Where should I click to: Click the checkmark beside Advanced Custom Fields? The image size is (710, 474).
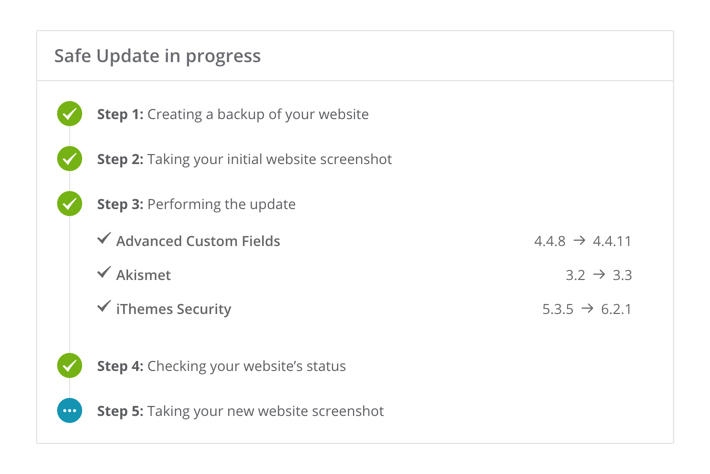pos(104,240)
